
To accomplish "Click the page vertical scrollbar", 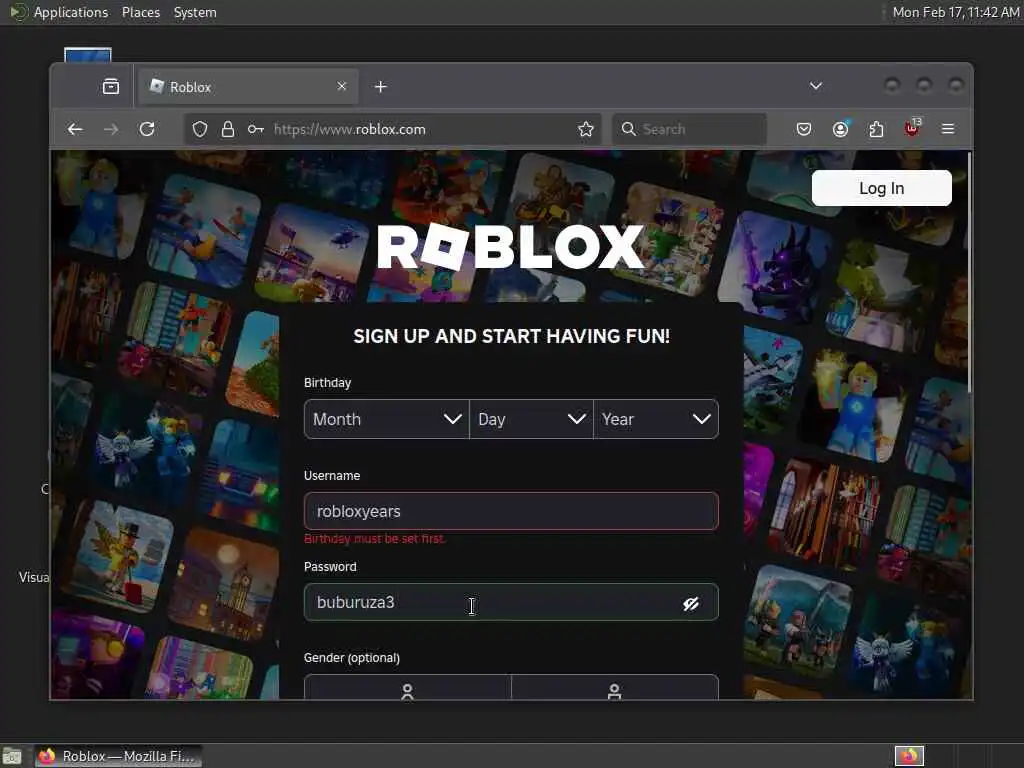I will (970, 274).
